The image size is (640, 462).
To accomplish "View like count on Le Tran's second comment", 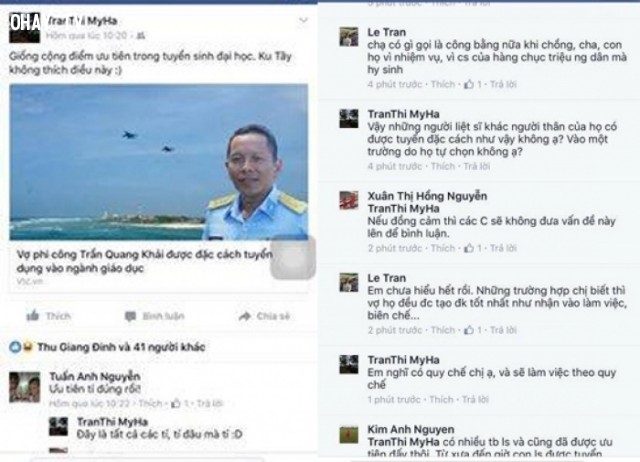I will pyautogui.click(x=474, y=330).
